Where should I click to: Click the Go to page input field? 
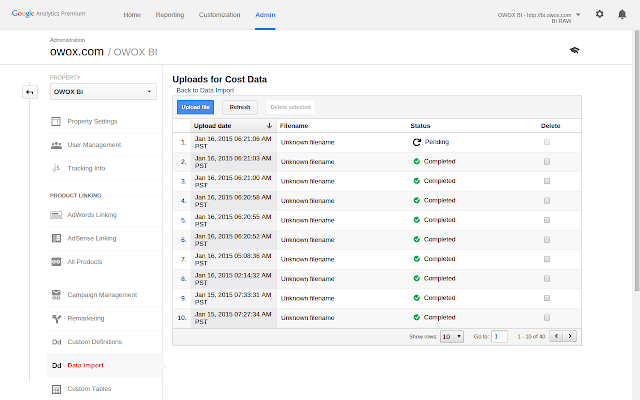(x=499, y=337)
